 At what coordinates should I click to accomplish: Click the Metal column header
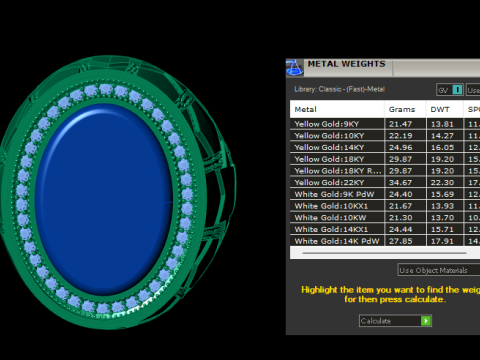(x=337, y=109)
